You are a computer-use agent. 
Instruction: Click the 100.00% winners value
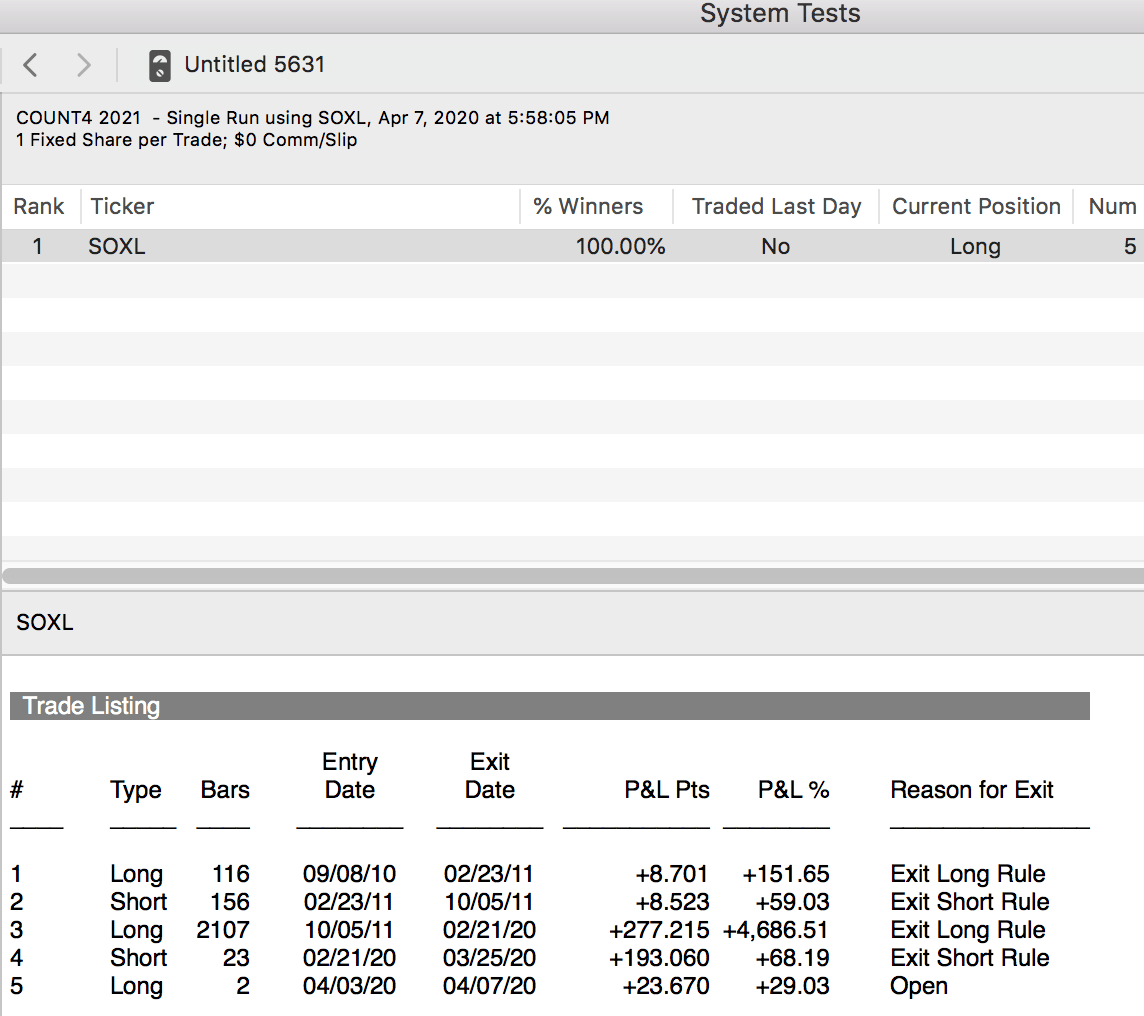point(620,247)
